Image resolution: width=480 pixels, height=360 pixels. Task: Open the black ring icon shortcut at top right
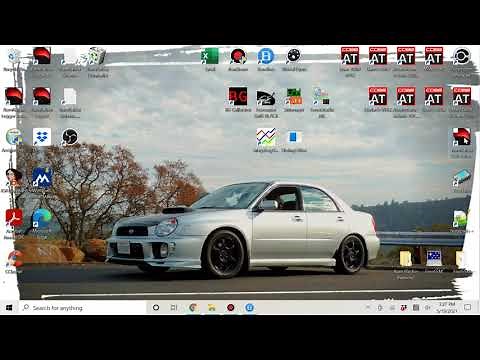pyautogui.click(x=462, y=57)
